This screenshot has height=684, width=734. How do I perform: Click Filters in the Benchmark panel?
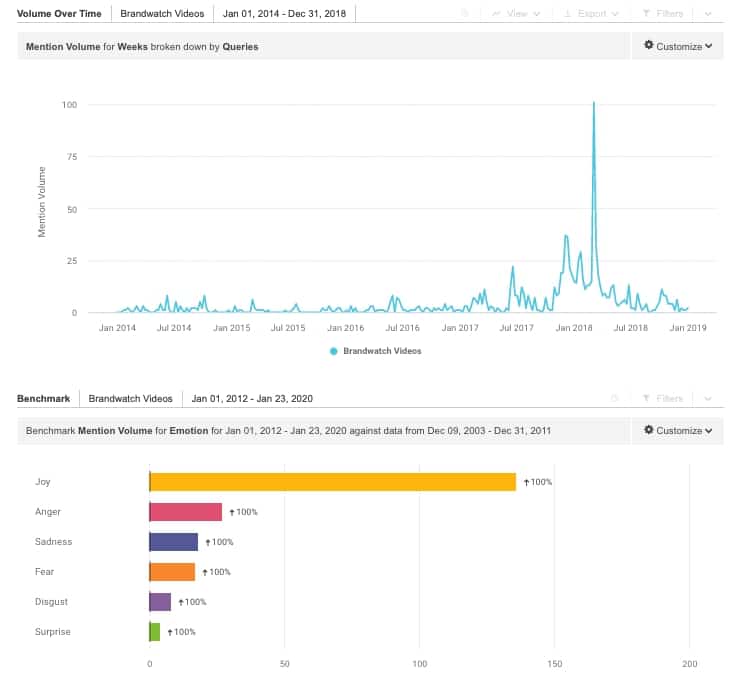coord(662,399)
